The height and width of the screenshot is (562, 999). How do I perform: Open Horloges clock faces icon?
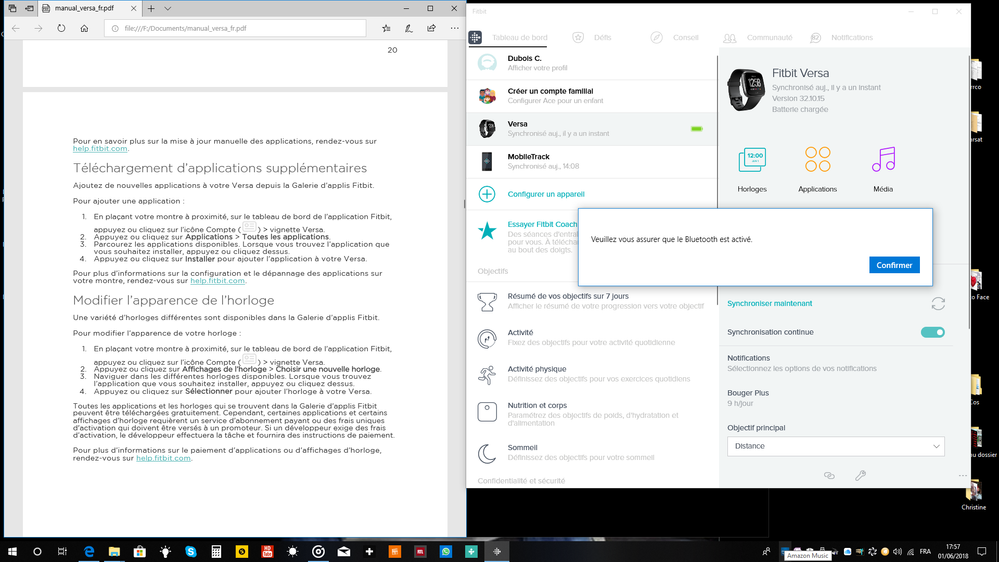(x=752, y=160)
